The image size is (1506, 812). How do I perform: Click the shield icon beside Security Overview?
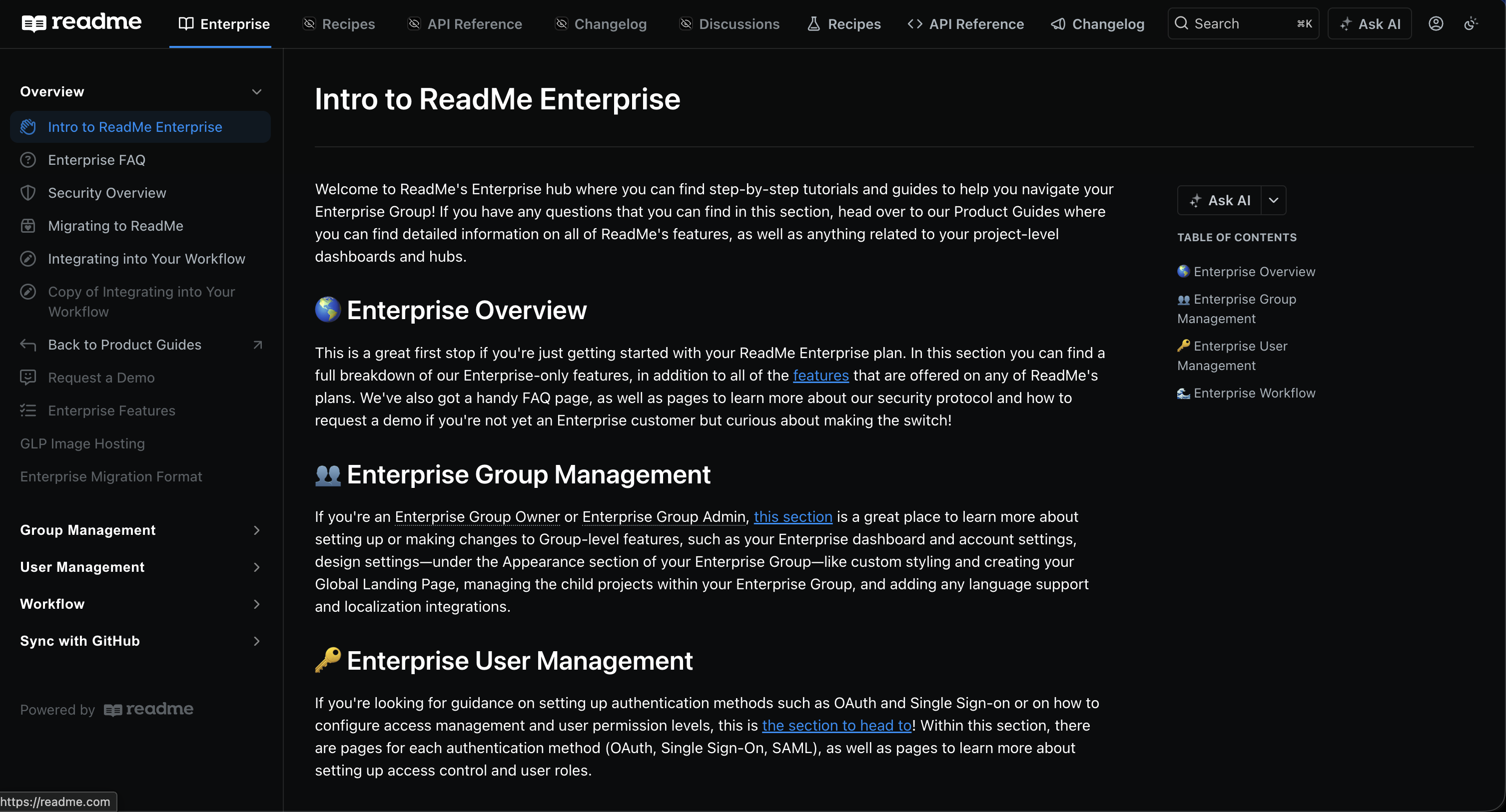(x=28, y=193)
